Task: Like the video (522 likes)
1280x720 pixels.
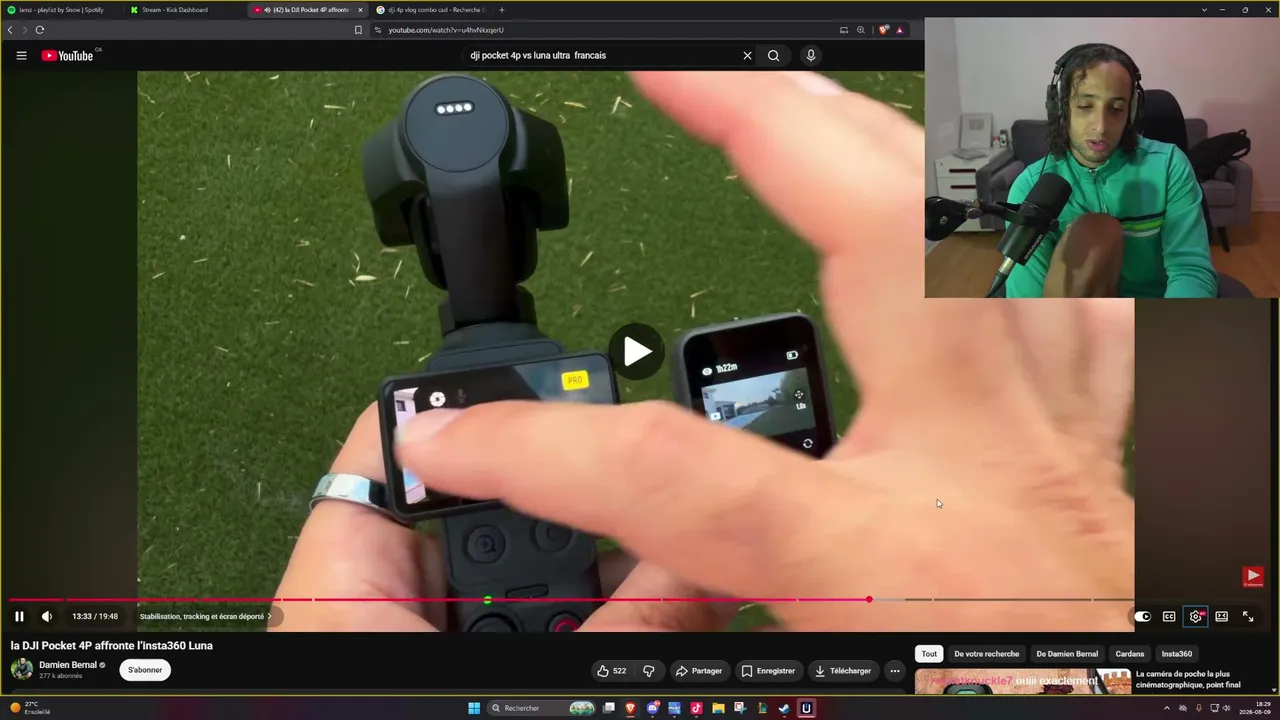Action: pos(611,671)
